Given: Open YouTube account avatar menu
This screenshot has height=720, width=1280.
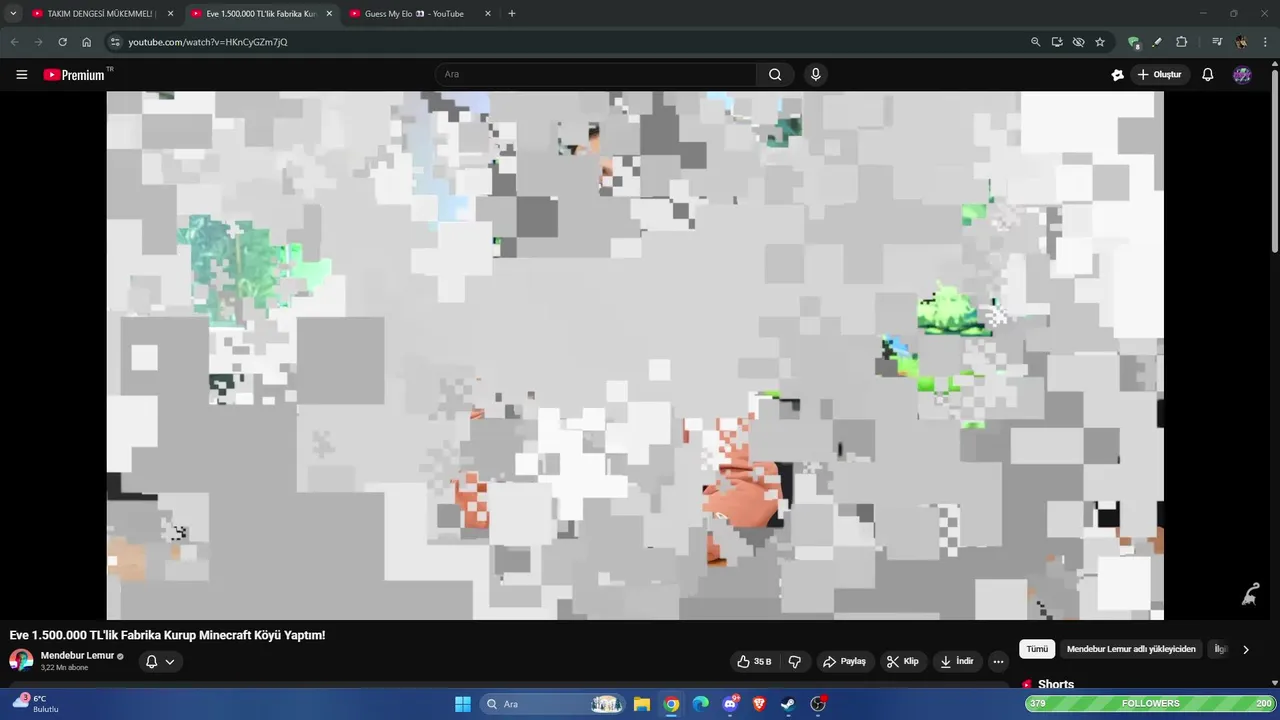Looking at the screenshot, I should (x=1242, y=75).
